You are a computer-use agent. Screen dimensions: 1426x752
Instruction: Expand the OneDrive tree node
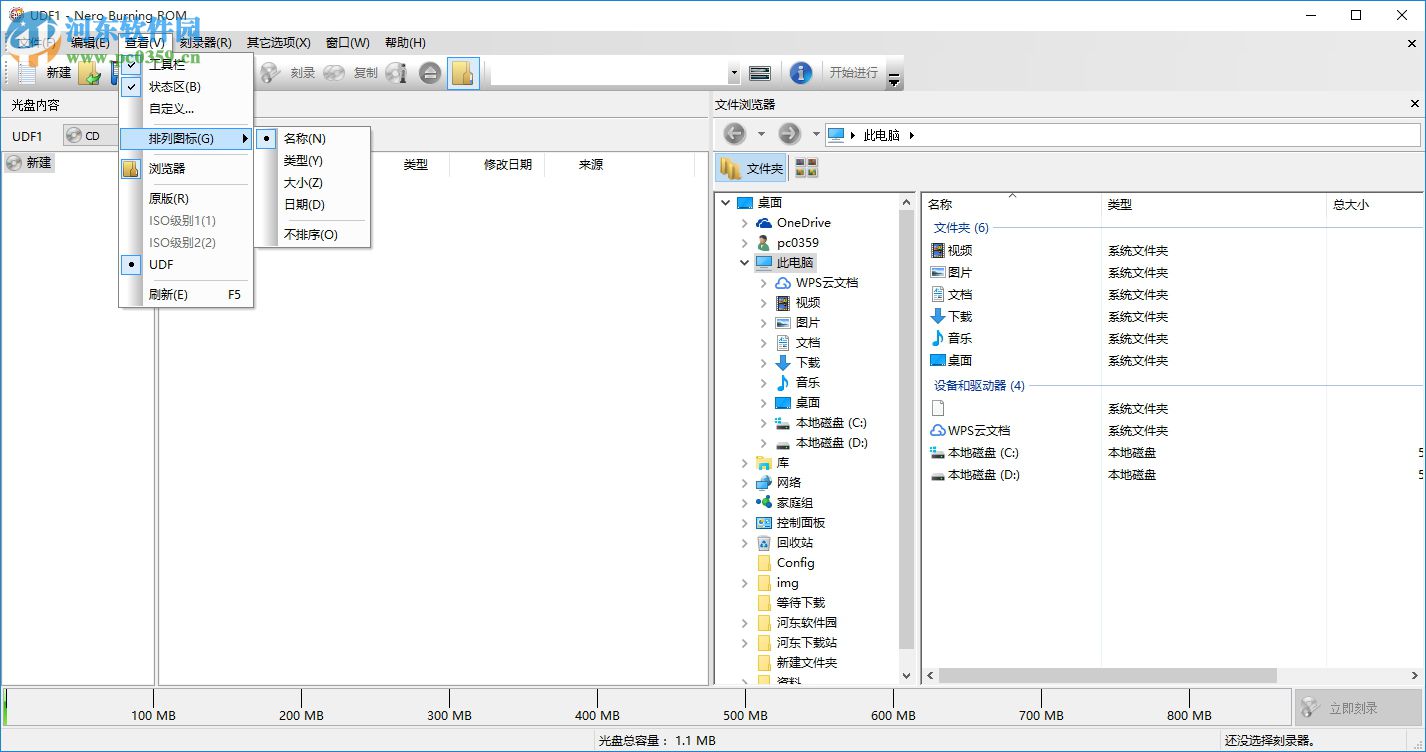pyautogui.click(x=743, y=222)
